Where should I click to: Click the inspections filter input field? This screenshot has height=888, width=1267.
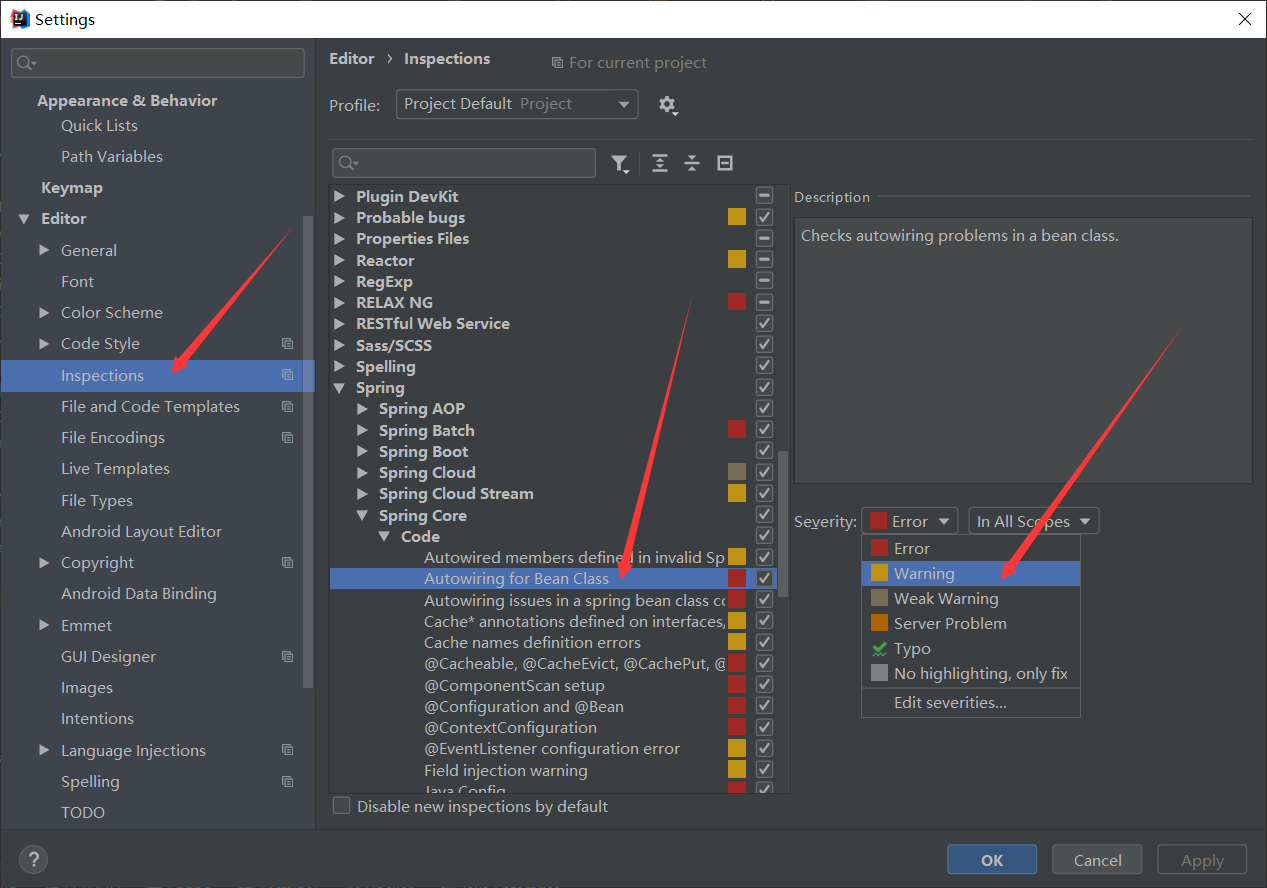coord(464,163)
